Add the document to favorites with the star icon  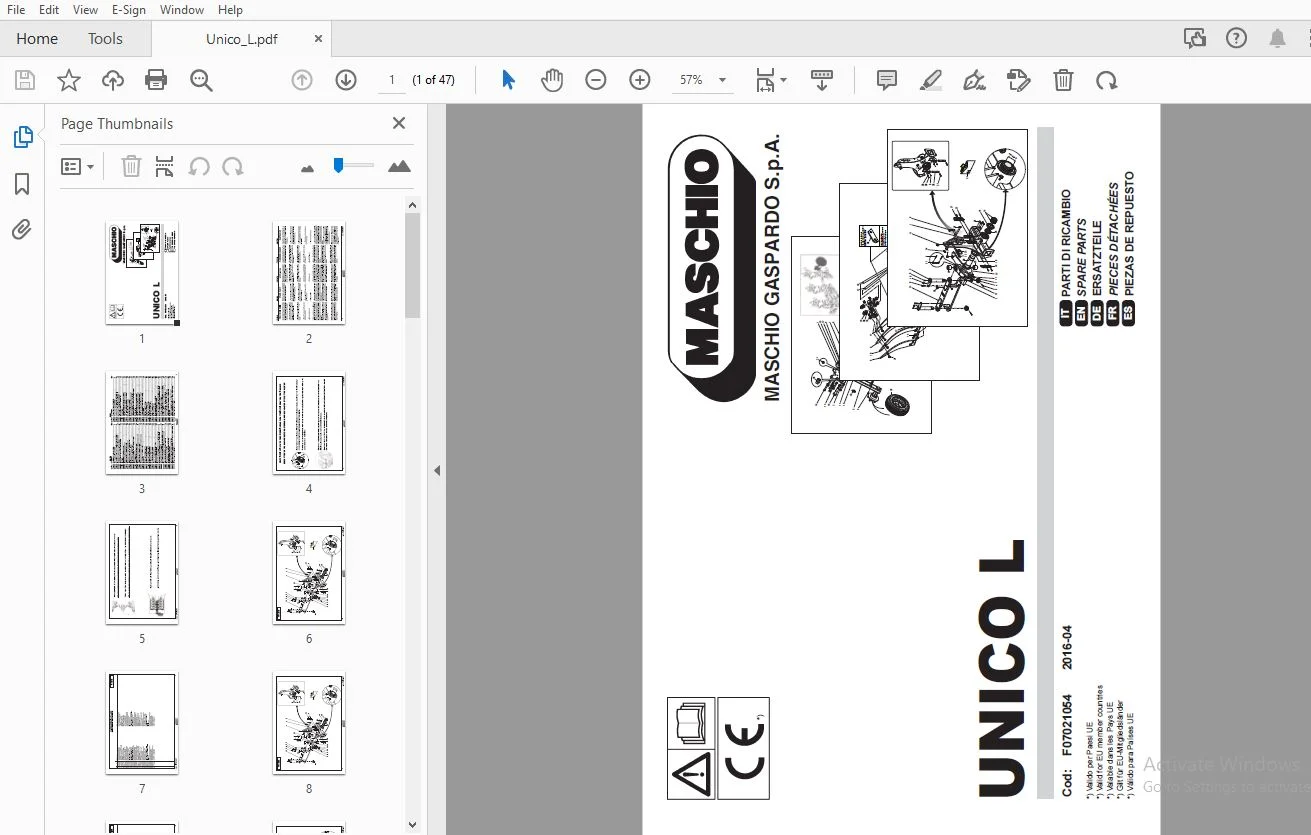[x=69, y=80]
